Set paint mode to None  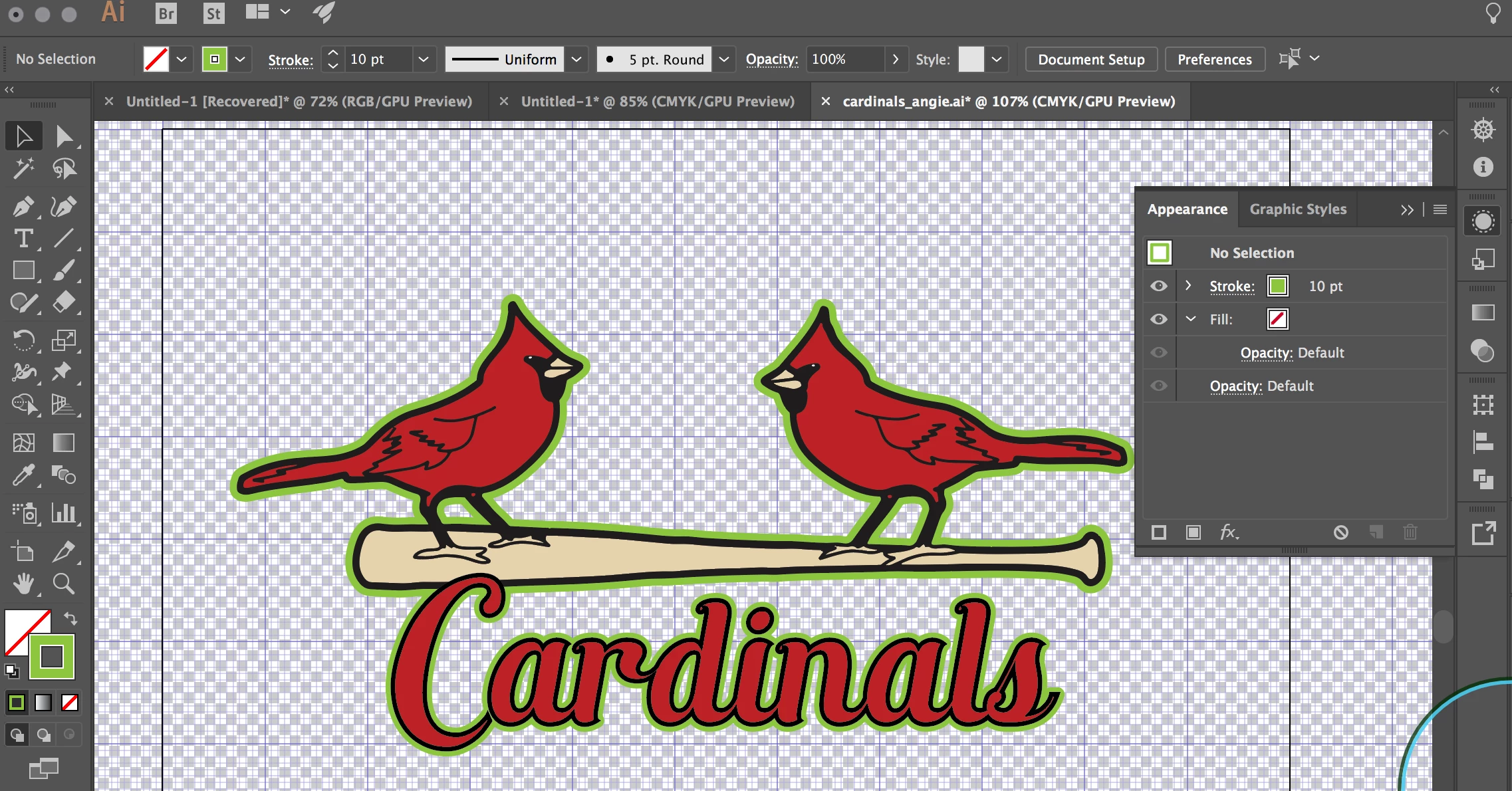(70, 703)
